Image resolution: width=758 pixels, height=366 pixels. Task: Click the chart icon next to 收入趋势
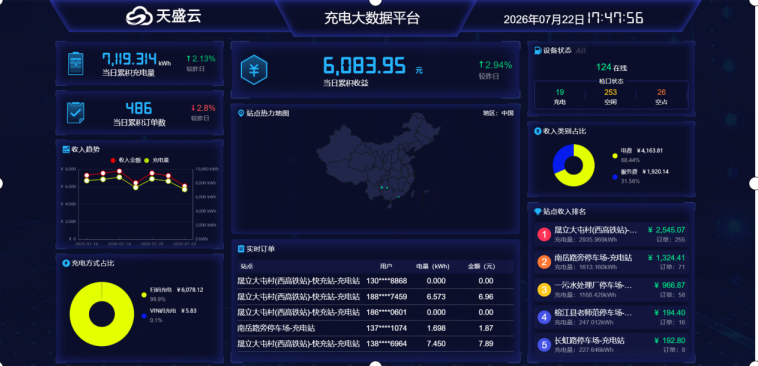click(66, 149)
